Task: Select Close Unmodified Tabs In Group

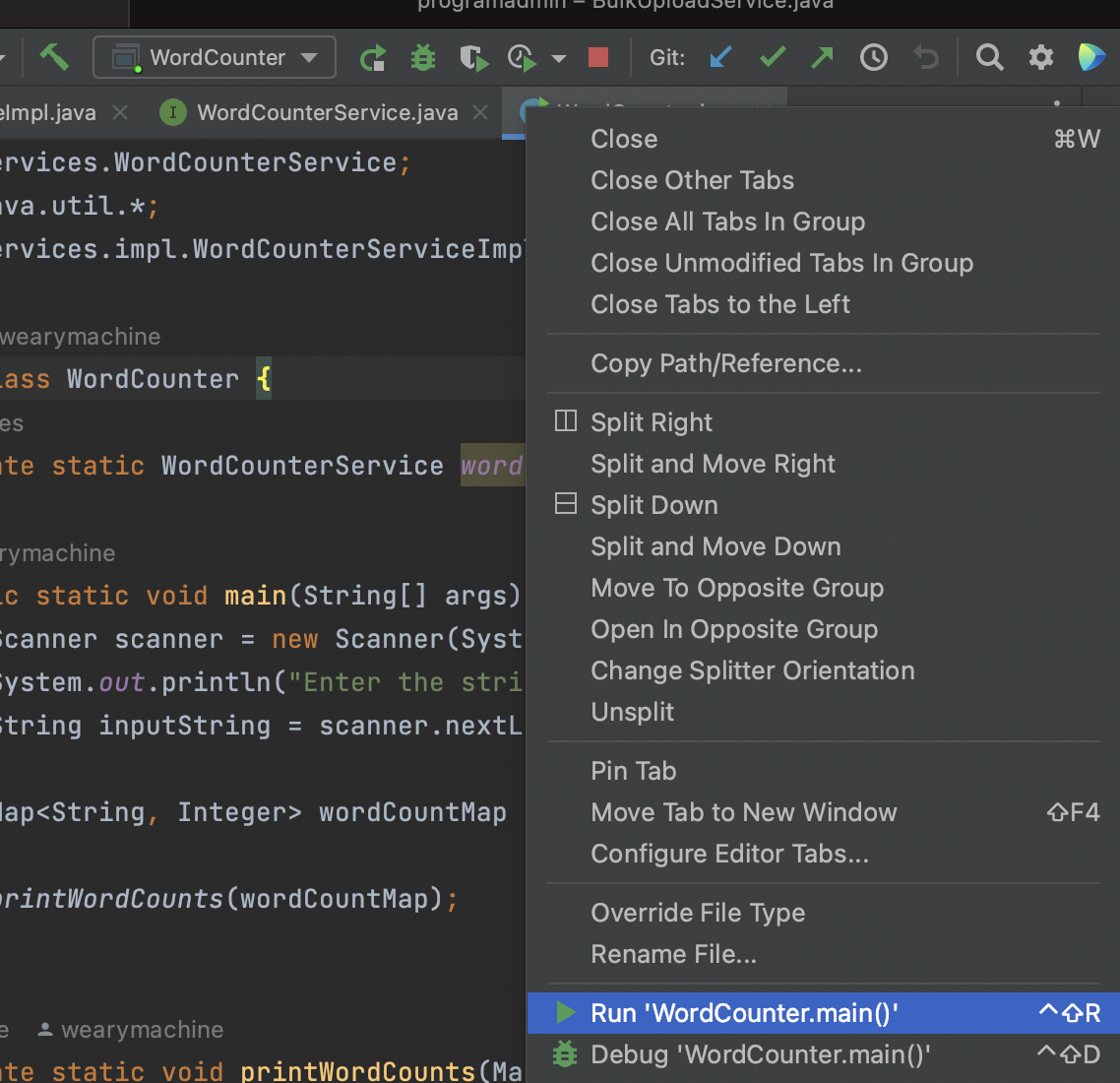Action: (824, 263)
